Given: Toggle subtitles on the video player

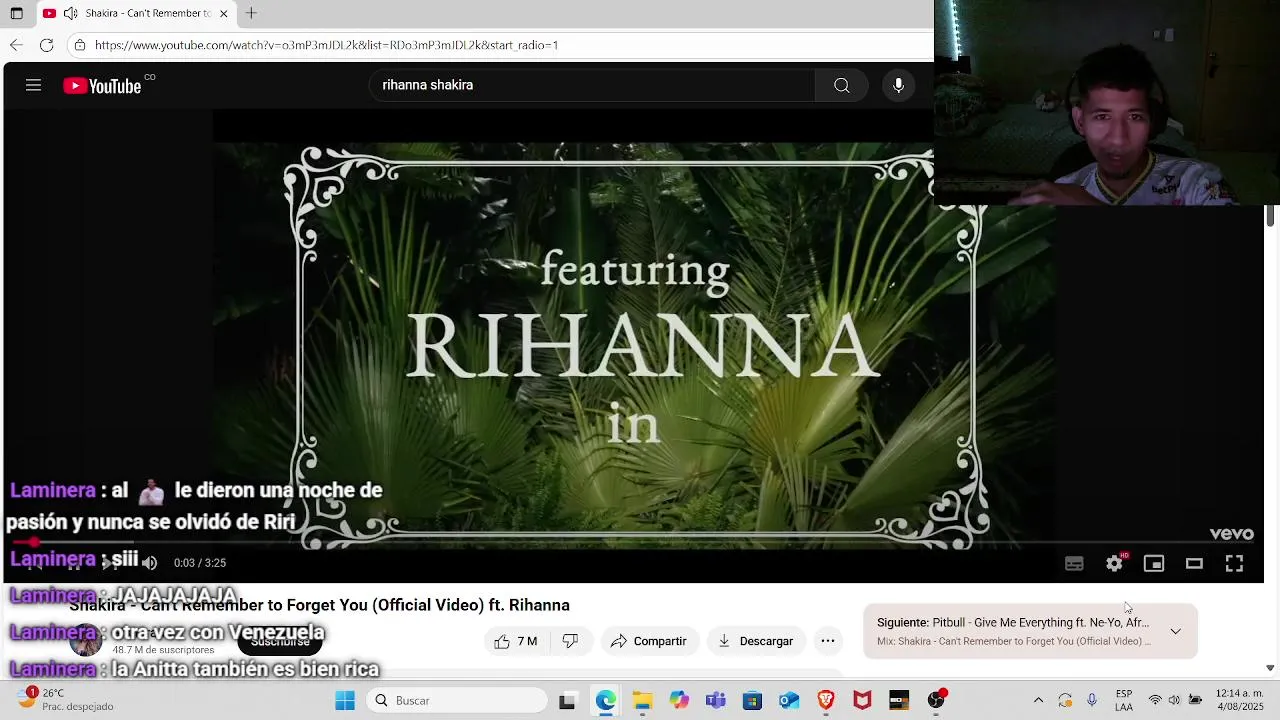Looking at the screenshot, I should (1074, 564).
